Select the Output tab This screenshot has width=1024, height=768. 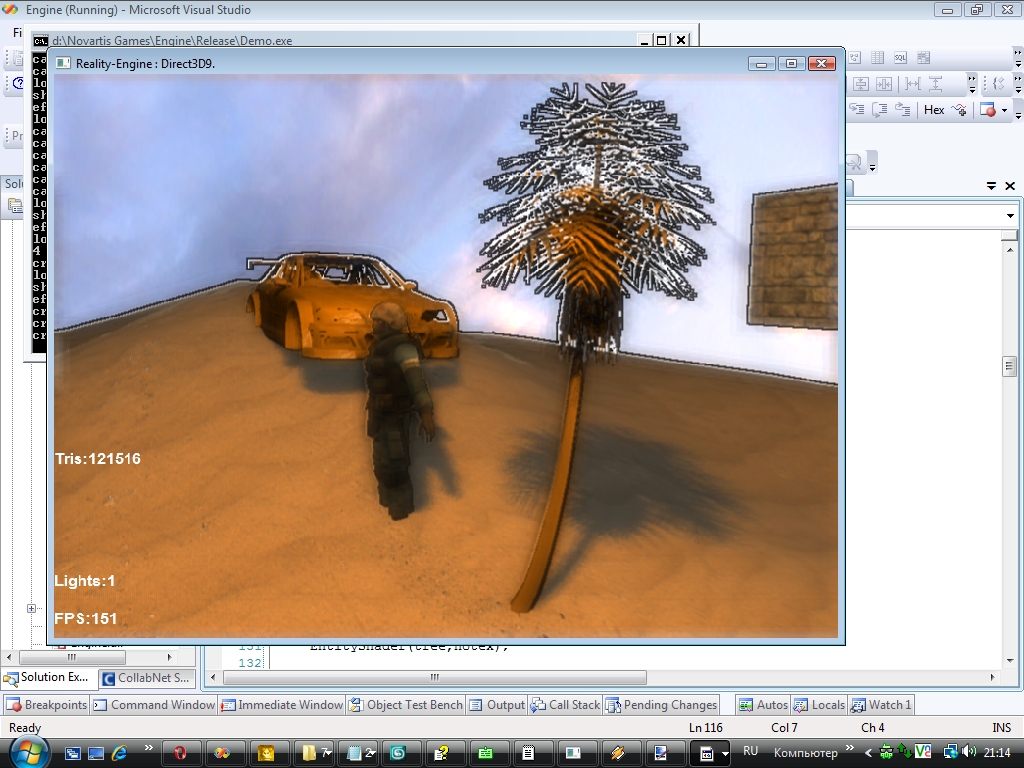(x=497, y=705)
